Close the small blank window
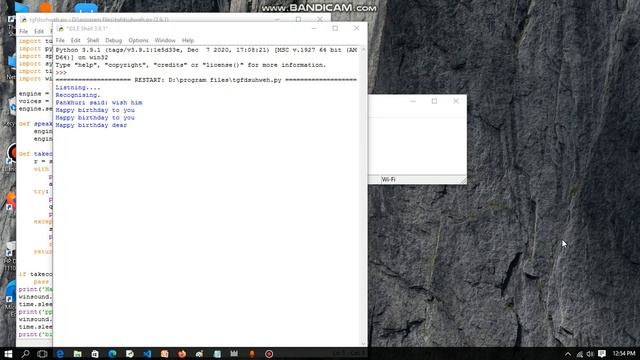Viewport: 640px width, 360px height. [456, 101]
